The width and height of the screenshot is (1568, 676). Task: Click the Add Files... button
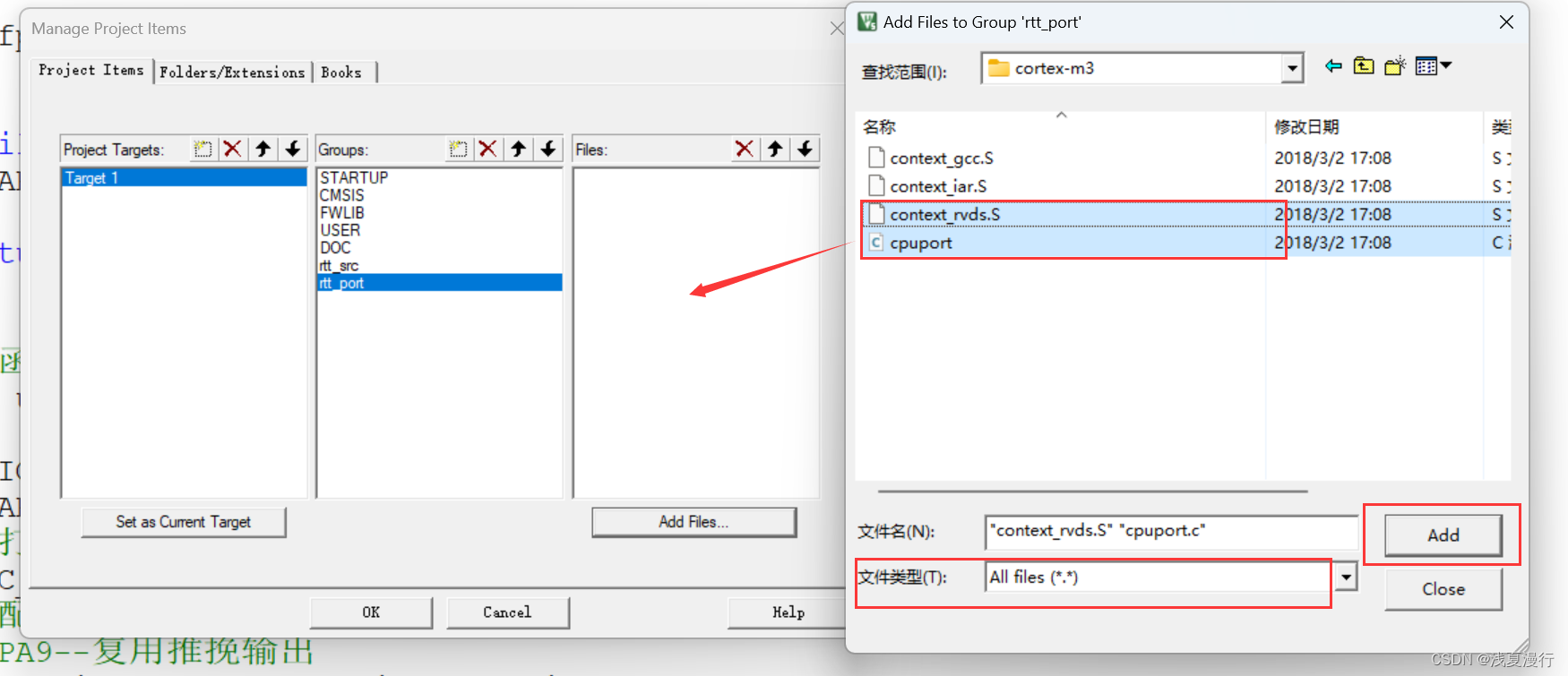pos(694,522)
